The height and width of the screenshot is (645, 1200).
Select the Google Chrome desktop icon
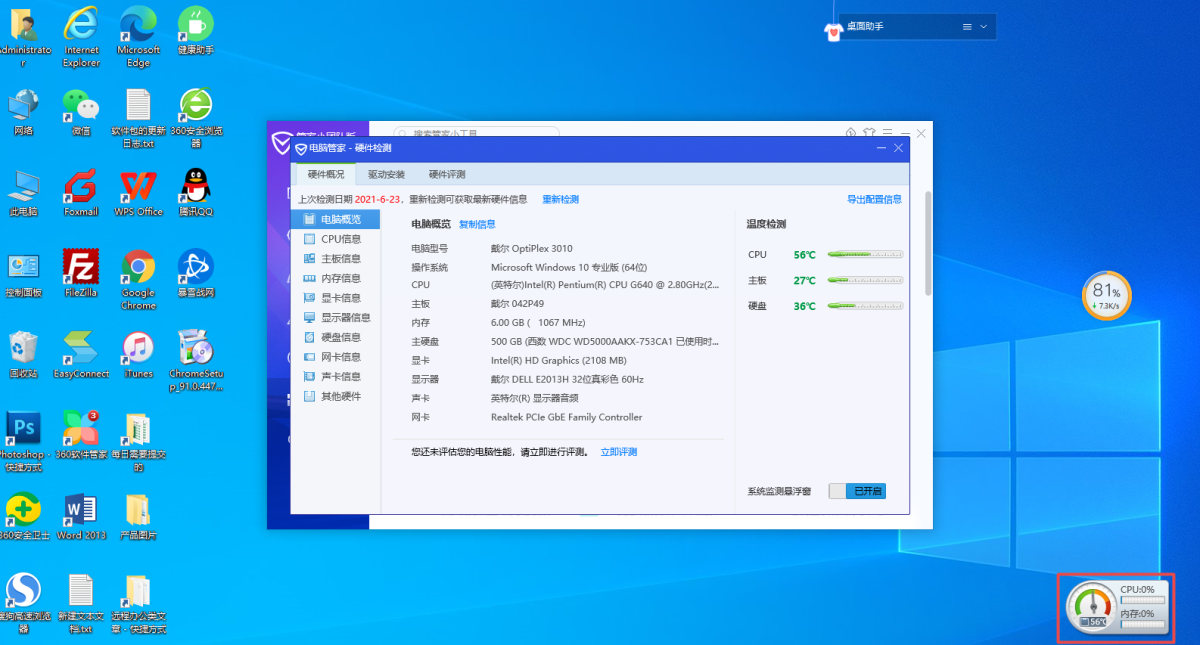point(138,280)
